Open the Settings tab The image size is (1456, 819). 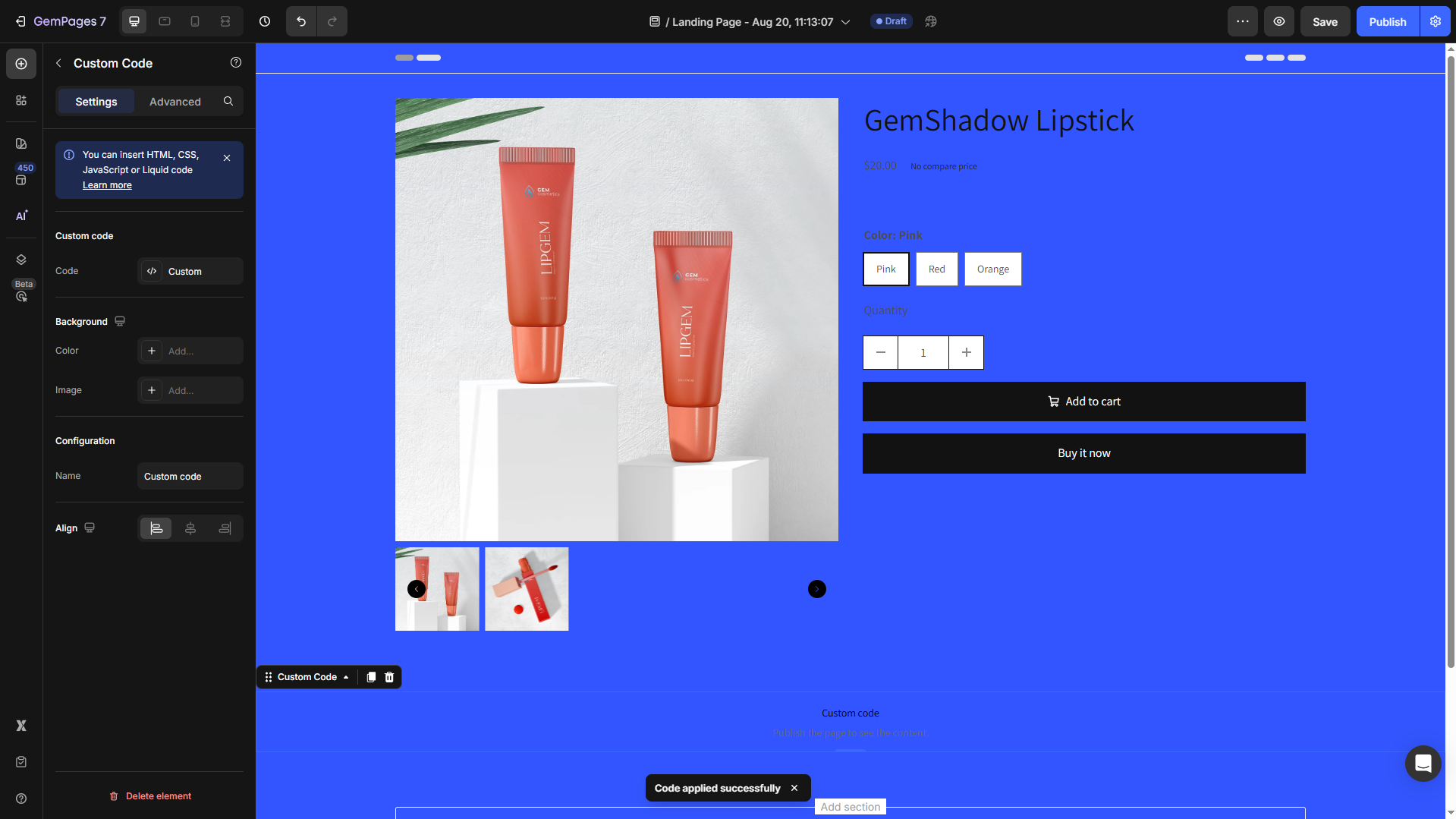96,102
